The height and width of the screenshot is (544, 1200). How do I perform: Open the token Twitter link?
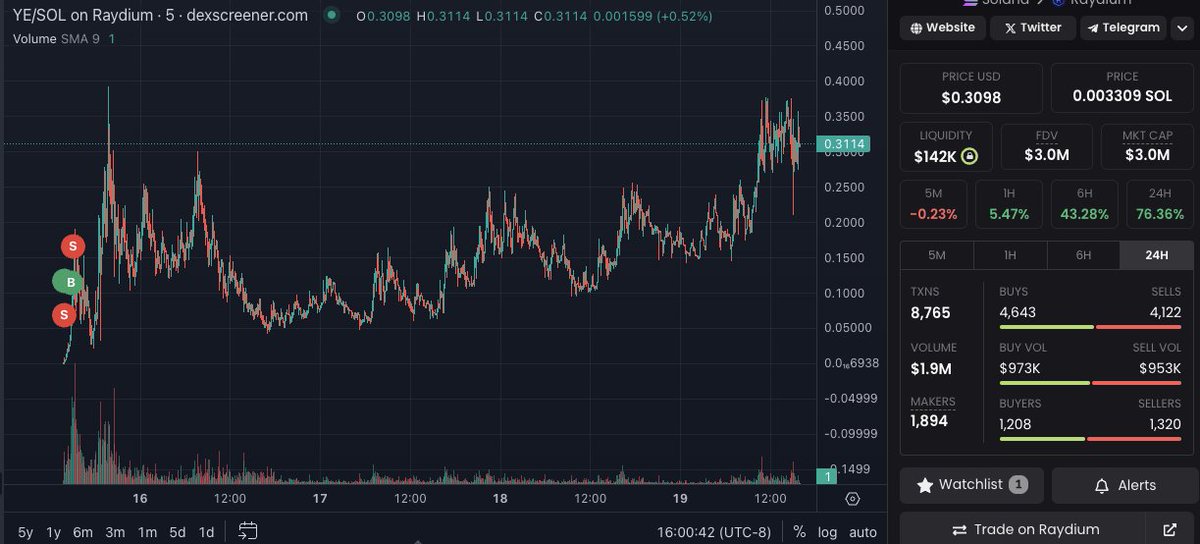coord(1032,28)
